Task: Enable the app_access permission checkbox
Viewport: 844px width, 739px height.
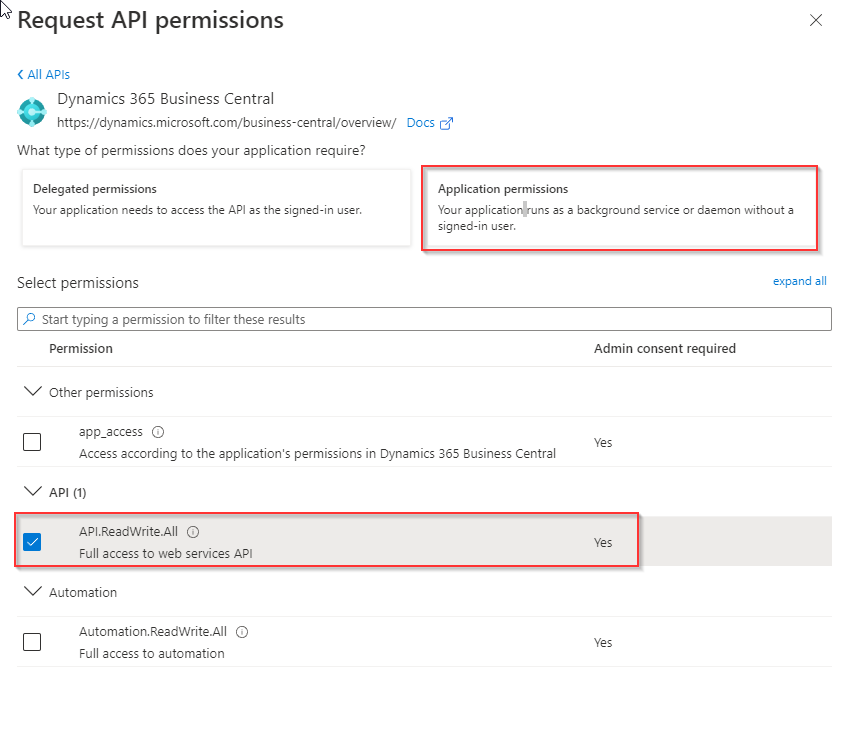Action: coord(32,442)
